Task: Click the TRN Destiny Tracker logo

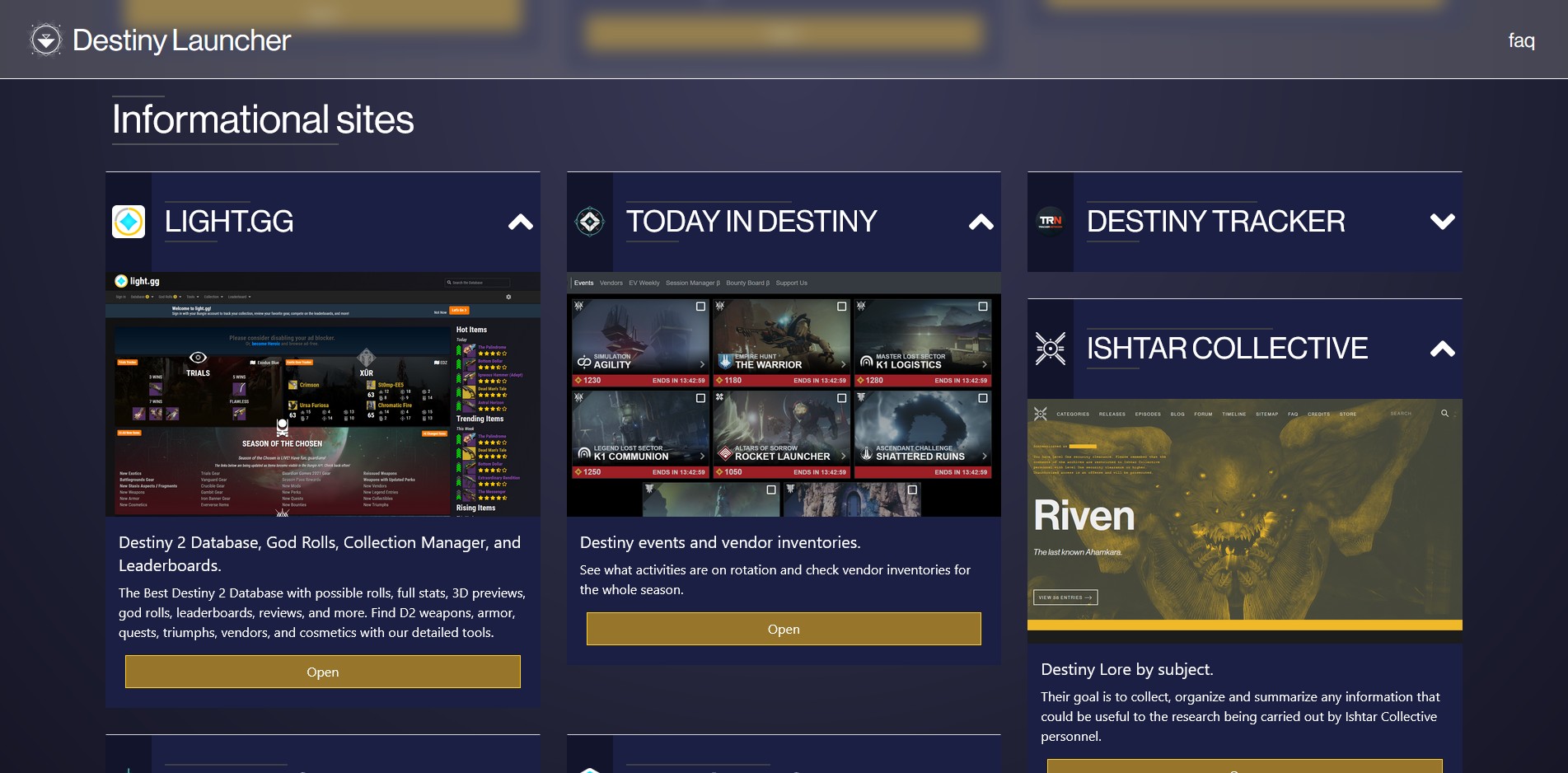Action: [1051, 221]
